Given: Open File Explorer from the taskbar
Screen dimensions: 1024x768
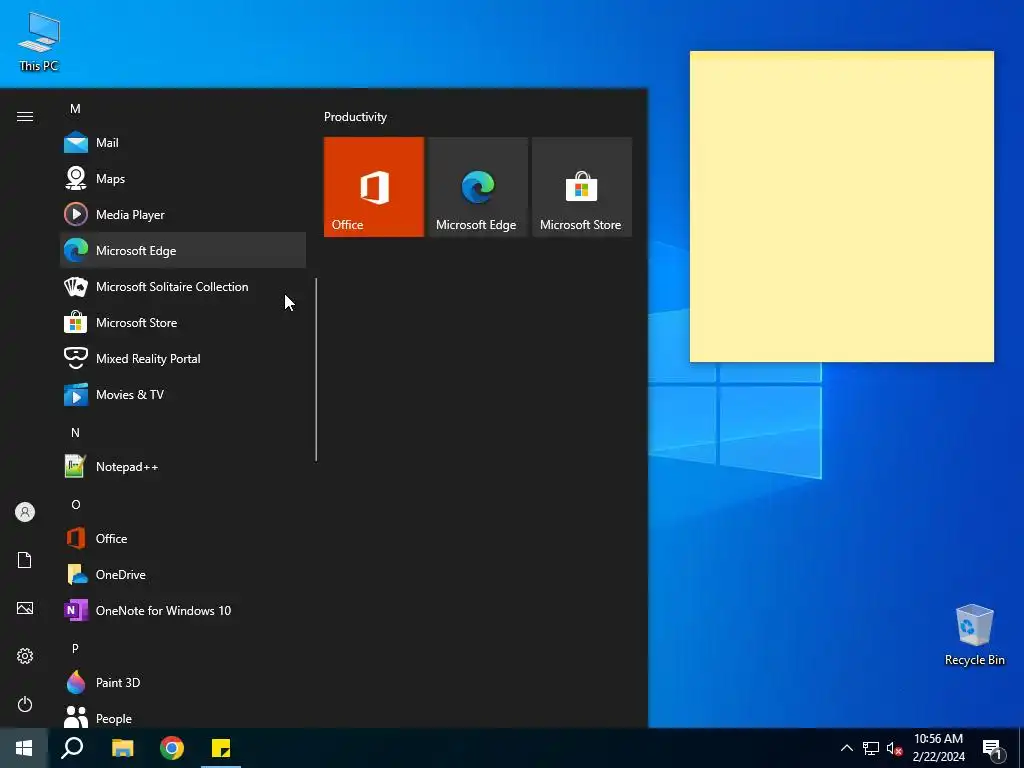Looking at the screenshot, I should coord(122,748).
